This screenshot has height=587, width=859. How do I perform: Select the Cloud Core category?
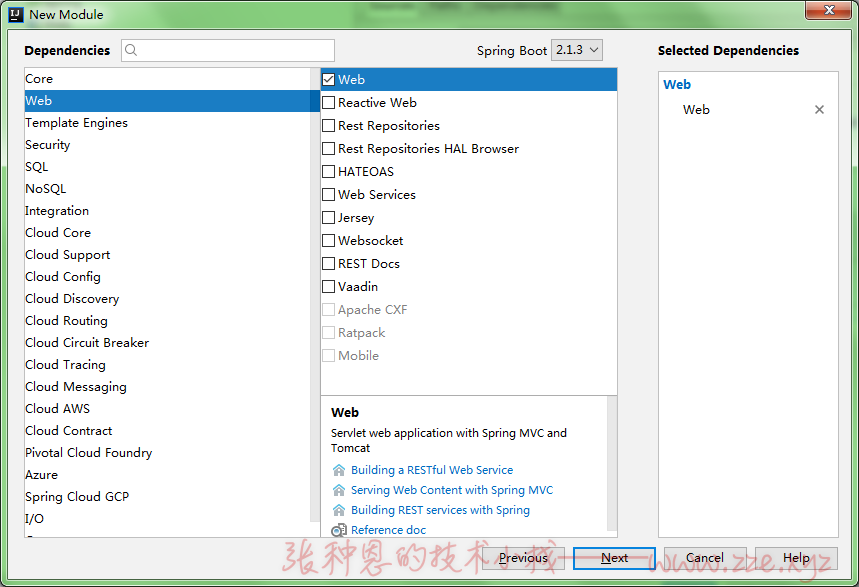(x=168, y=233)
